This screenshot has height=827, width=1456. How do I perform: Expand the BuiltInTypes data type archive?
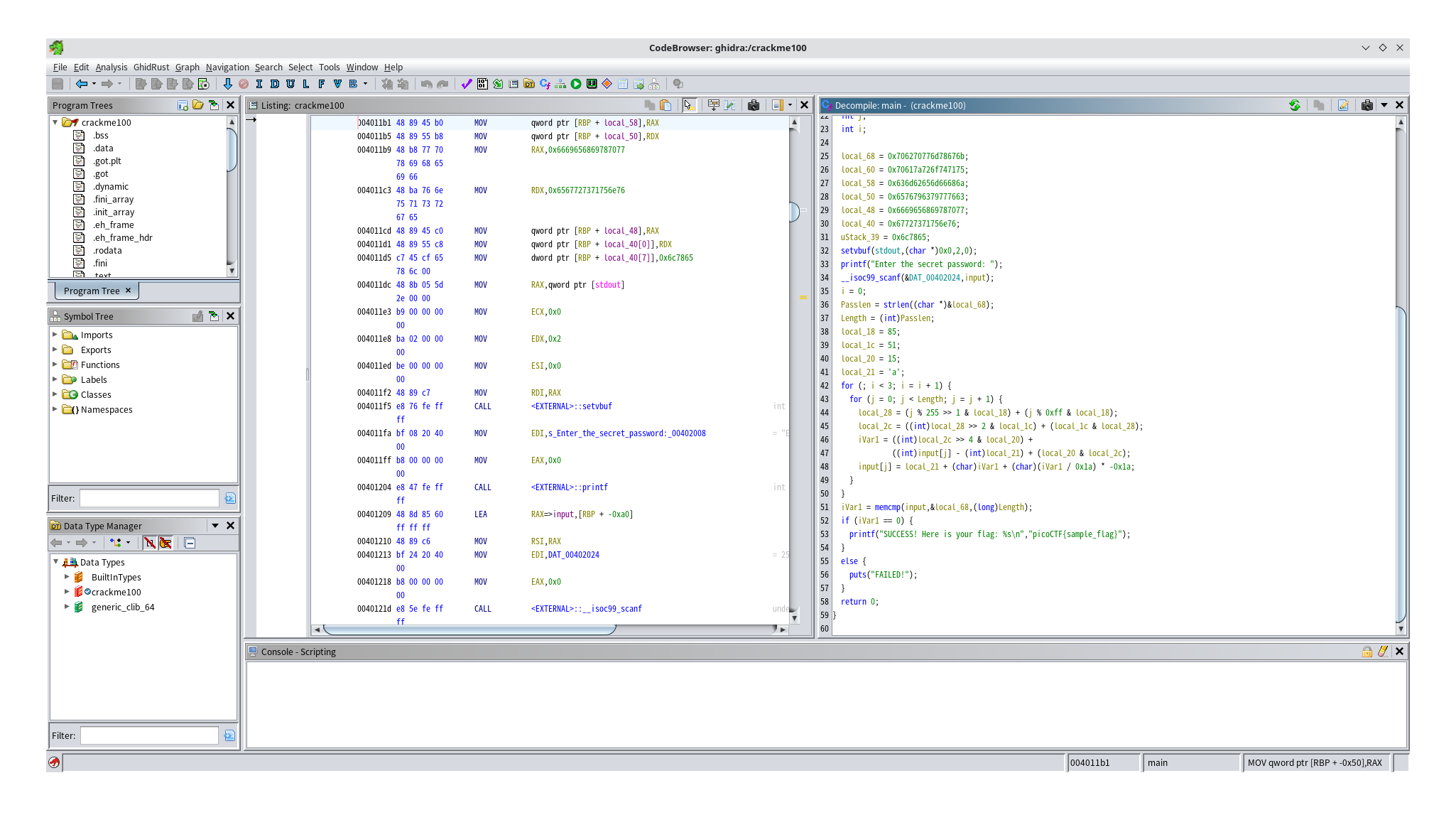click(x=67, y=577)
